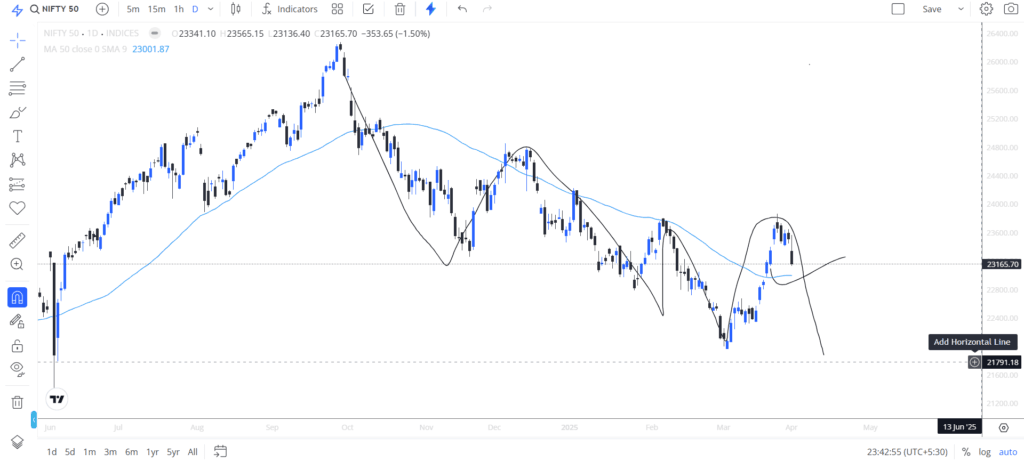Switch to 15m timeframe
The width and height of the screenshot is (1024, 462).
[156, 9]
